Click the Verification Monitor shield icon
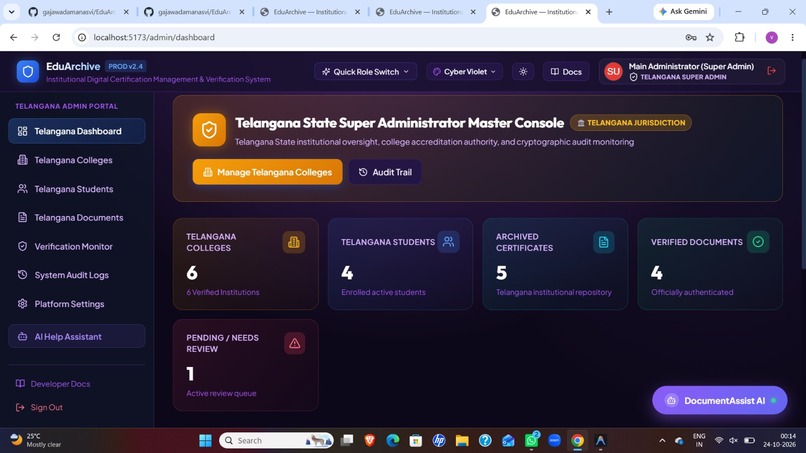 point(22,246)
